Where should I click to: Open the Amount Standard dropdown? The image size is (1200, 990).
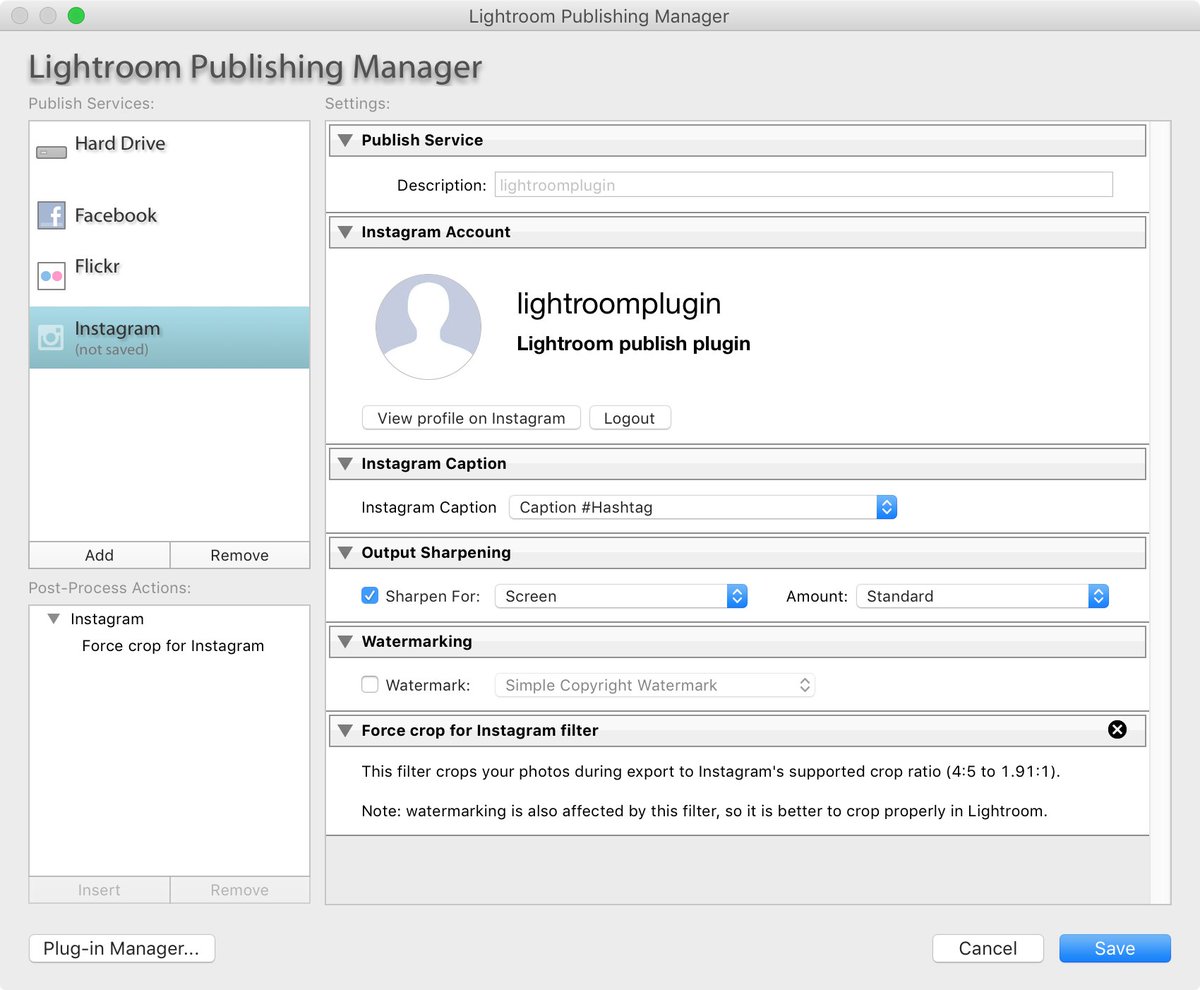(x=983, y=596)
